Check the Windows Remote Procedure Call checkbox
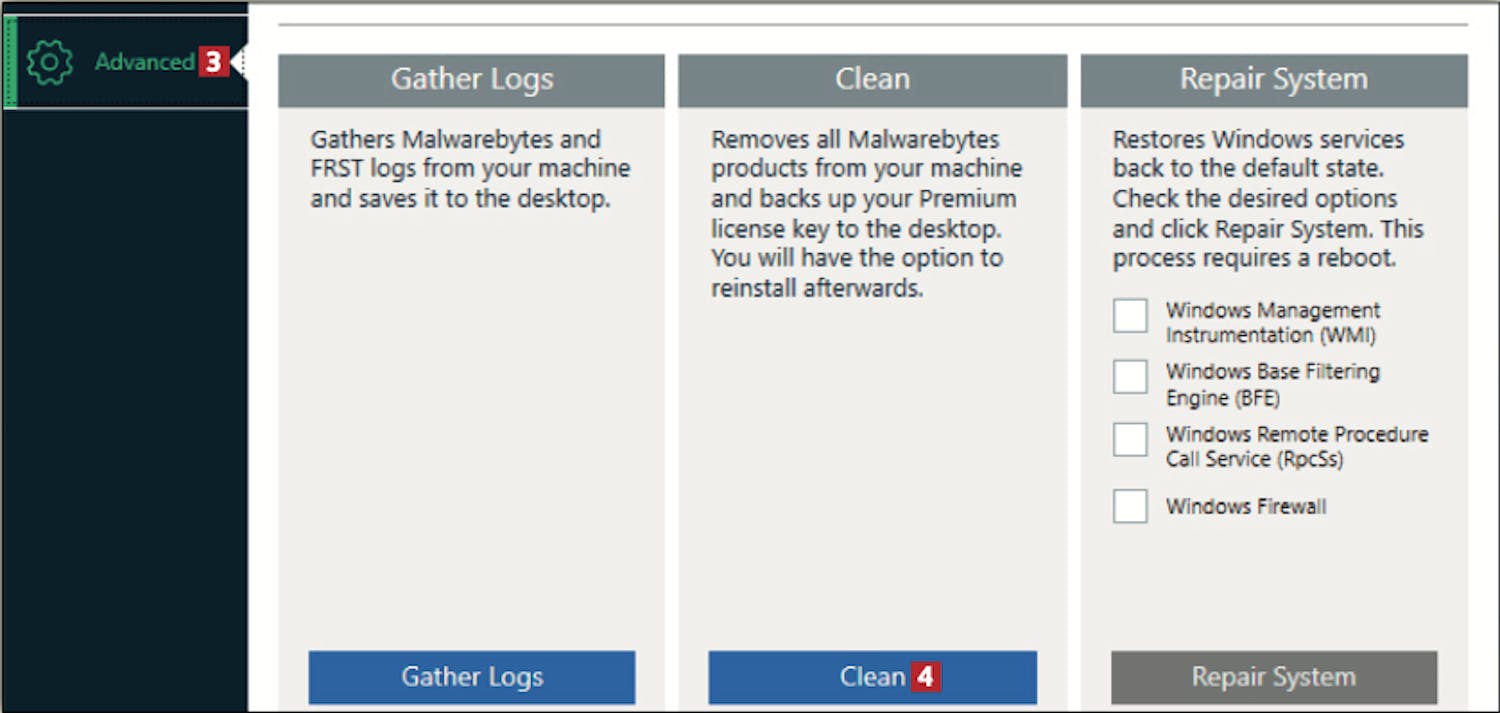Image resolution: width=1500 pixels, height=713 pixels. (1130, 439)
